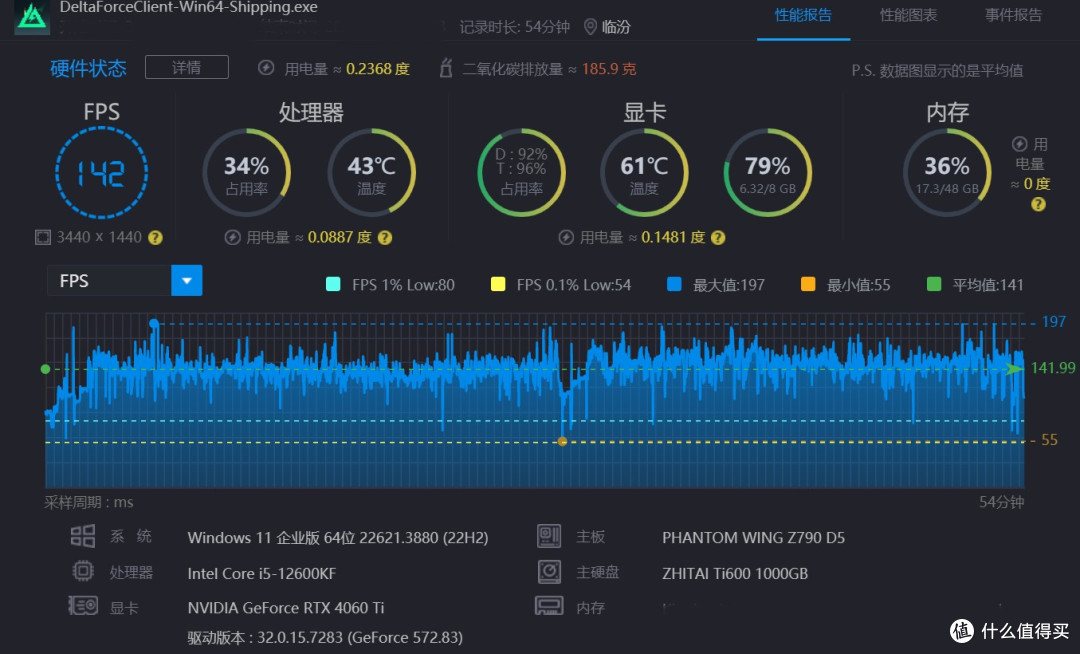Screen dimensions: 1080x654
Task: Click power icon next to 0.1481 度
Action: coord(566,238)
